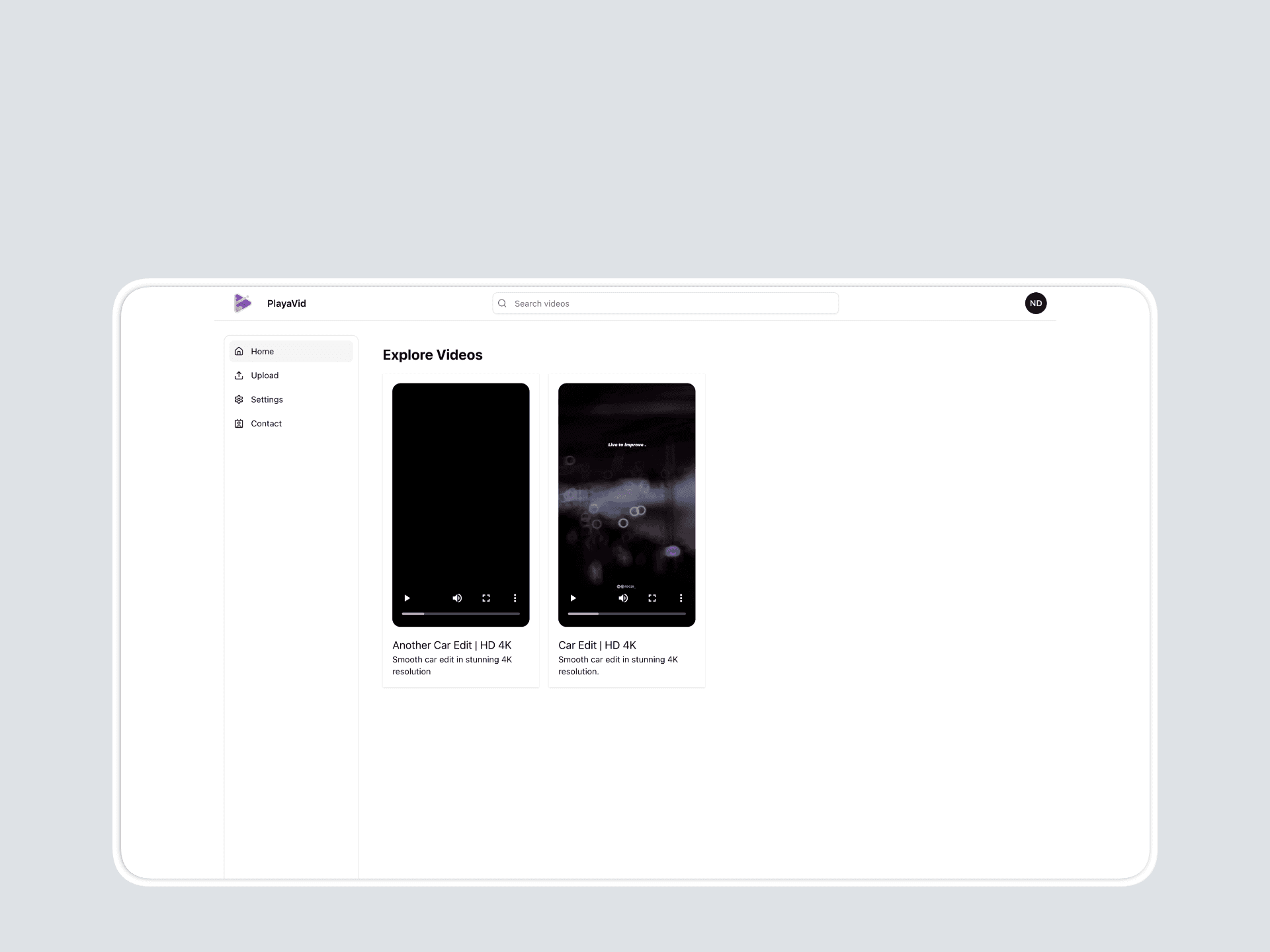The height and width of the screenshot is (952, 1270).
Task: Open the ND user avatar menu
Action: 1035,303
